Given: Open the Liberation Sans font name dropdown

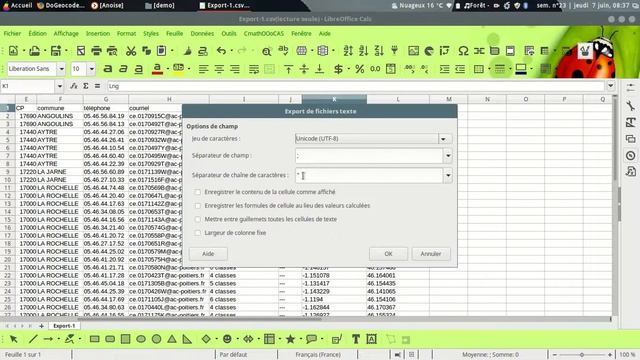Looking at the screenshot, I should (x=61, y=69).
